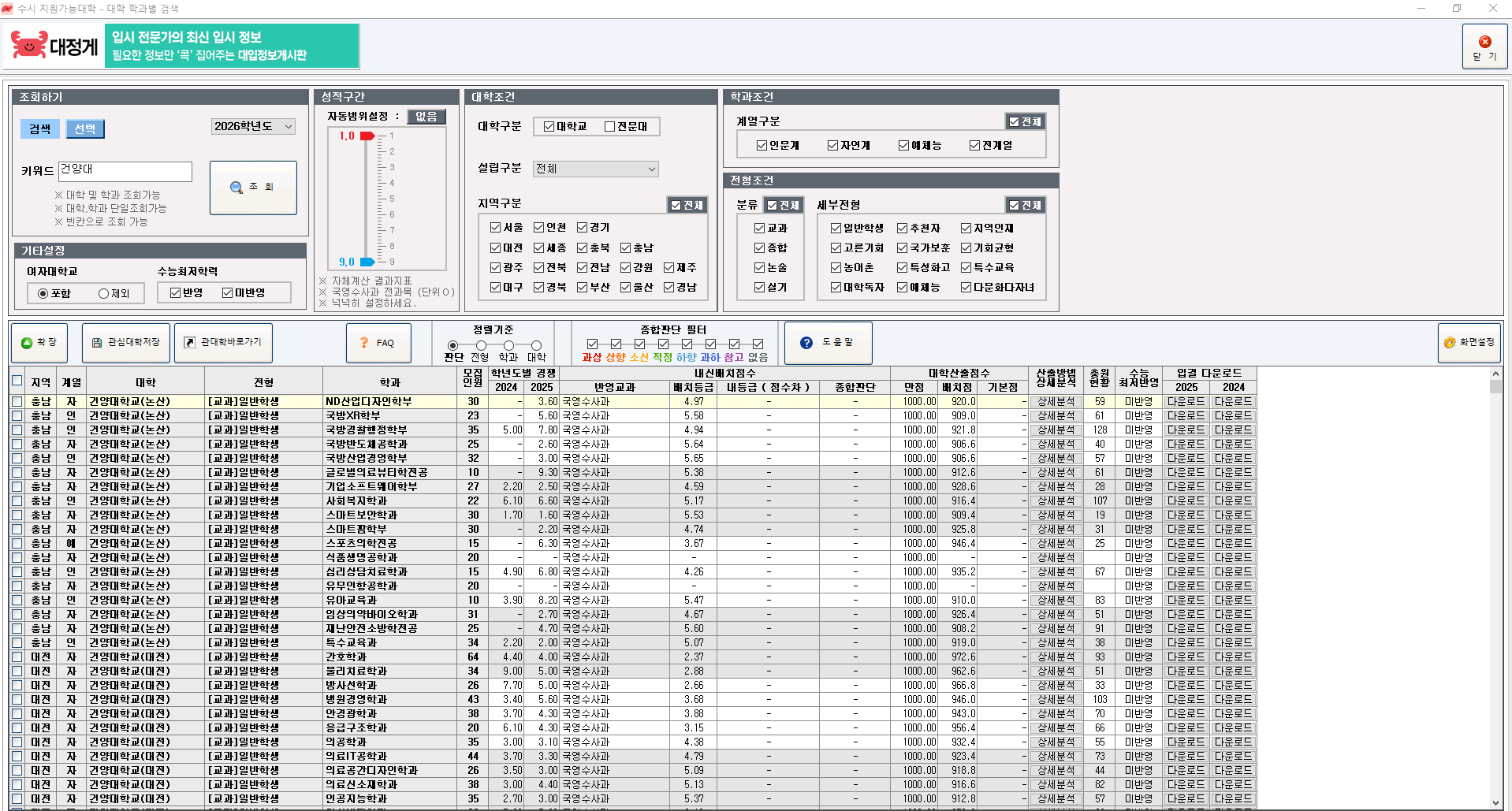Switch to the 검색 tab
This screenshot has width=1512, height=811.
click(x=39, y=128)
